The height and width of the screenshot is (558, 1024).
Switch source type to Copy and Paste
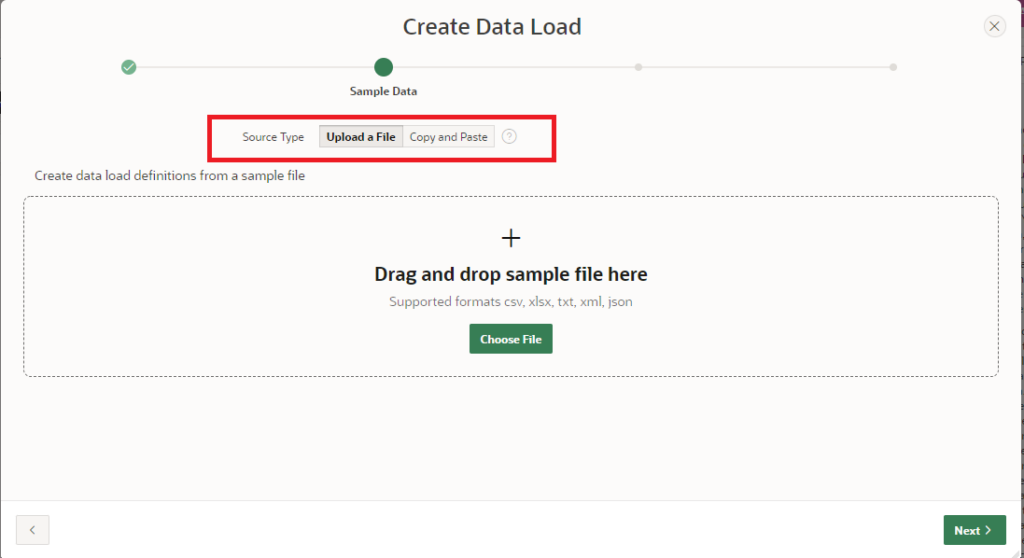(448, 137)
